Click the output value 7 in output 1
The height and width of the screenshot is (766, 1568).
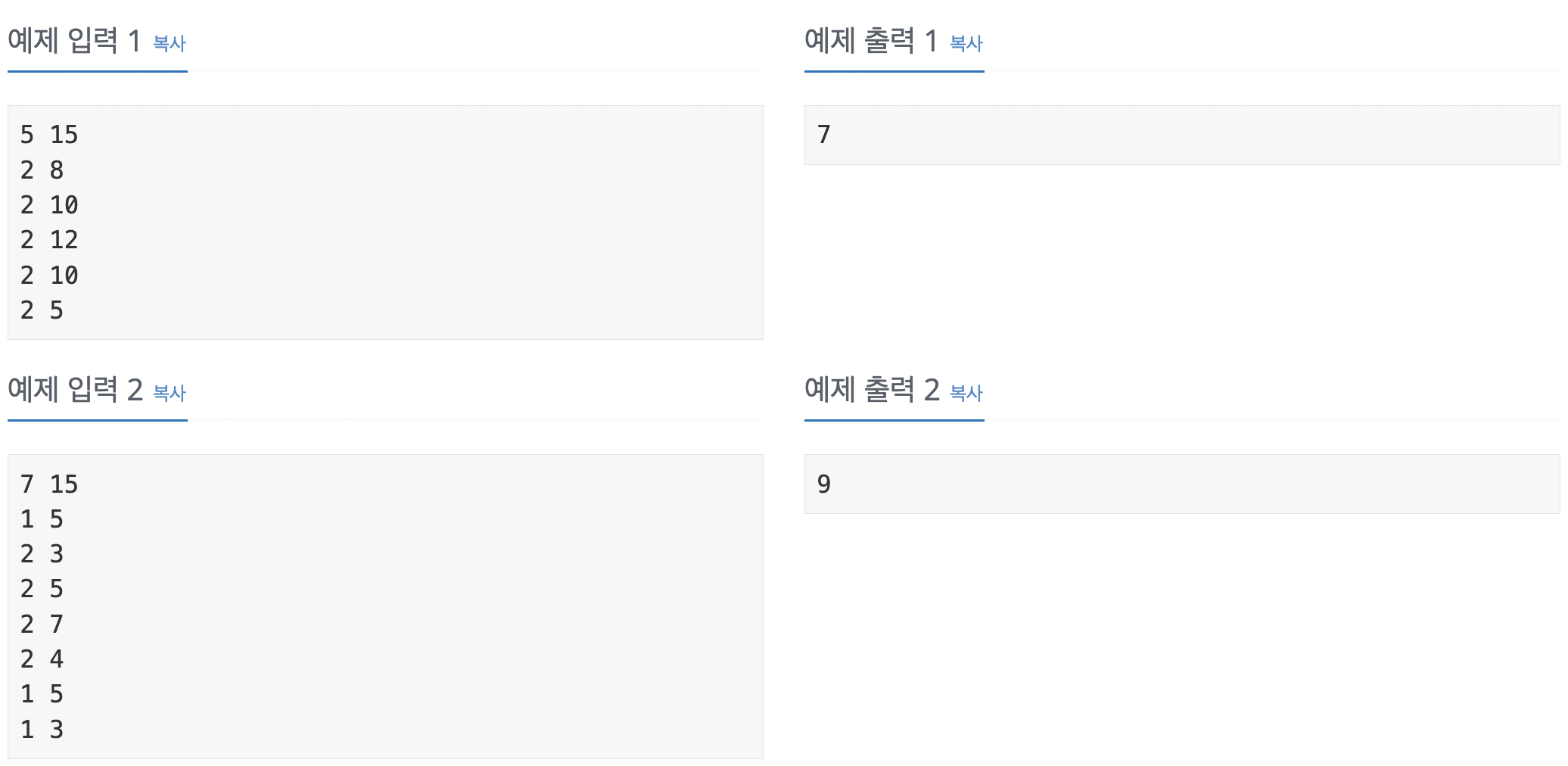point(824,135)
